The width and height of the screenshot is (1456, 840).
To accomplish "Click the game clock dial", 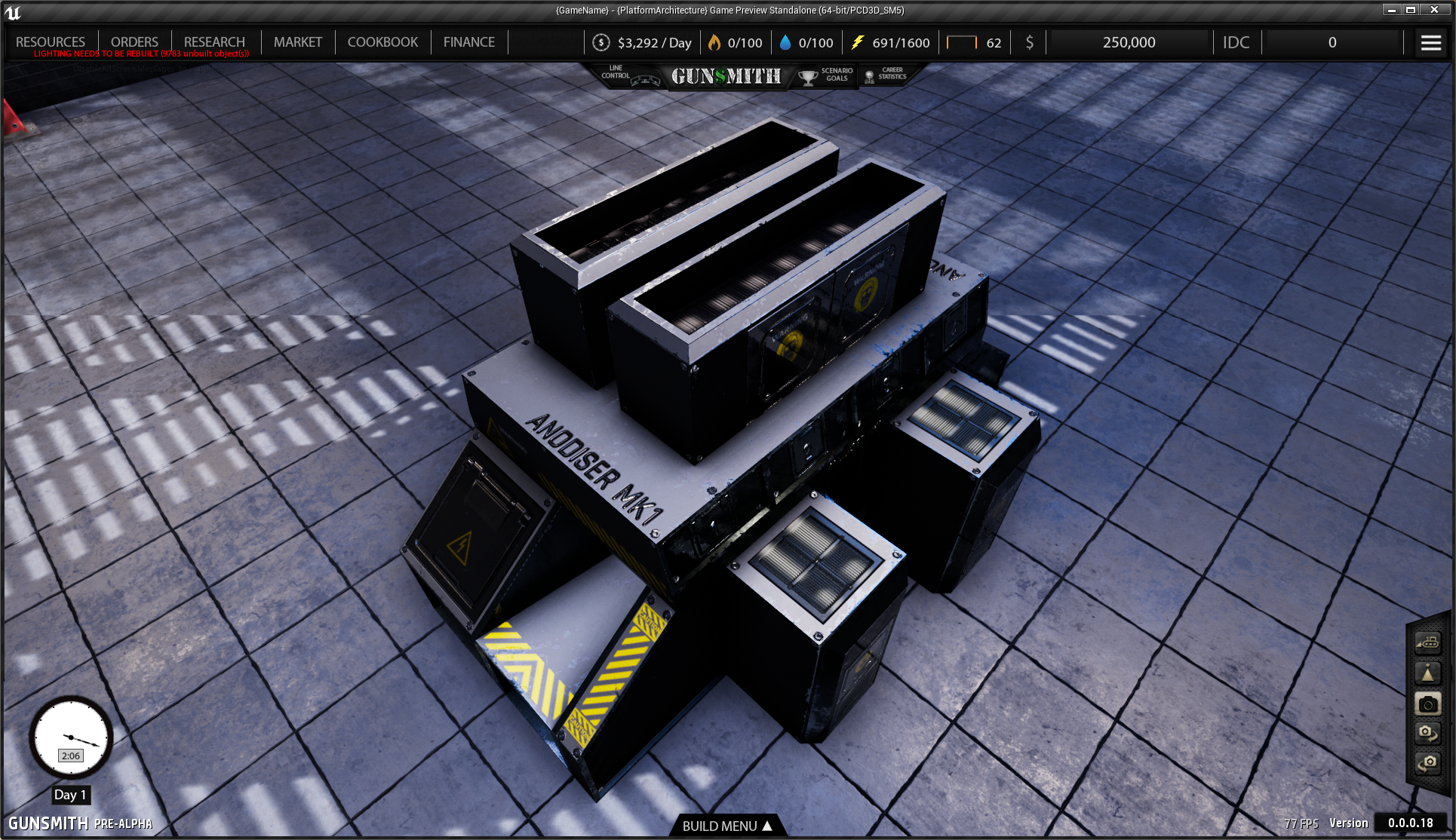I will tap(71, 737).
